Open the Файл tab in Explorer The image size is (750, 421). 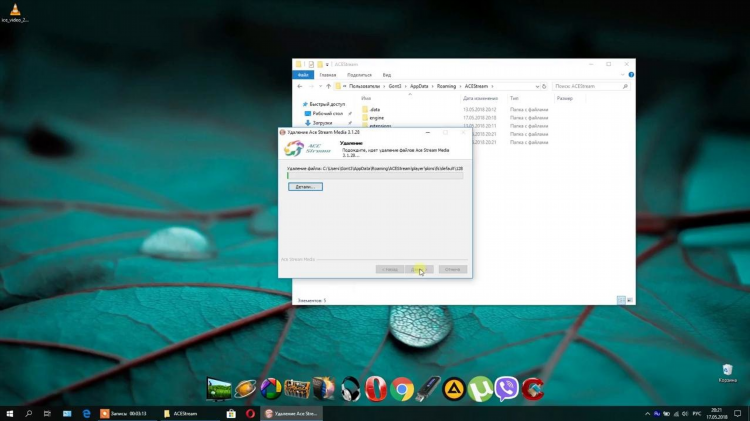(x=303, y=75)
